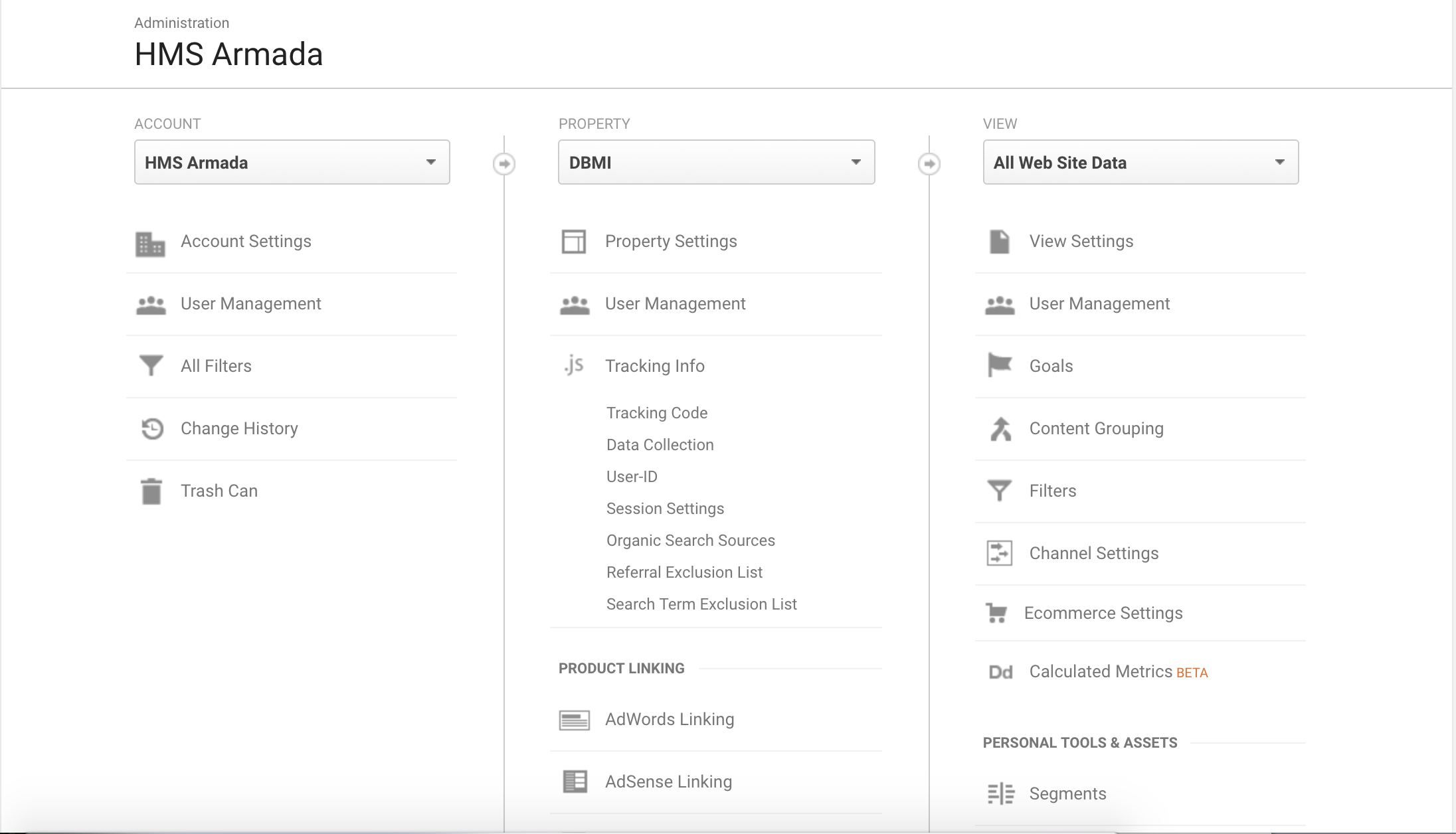The image size is (1456, 834).
Task: Click the Segments icon
Action: tap(1001, 794)
